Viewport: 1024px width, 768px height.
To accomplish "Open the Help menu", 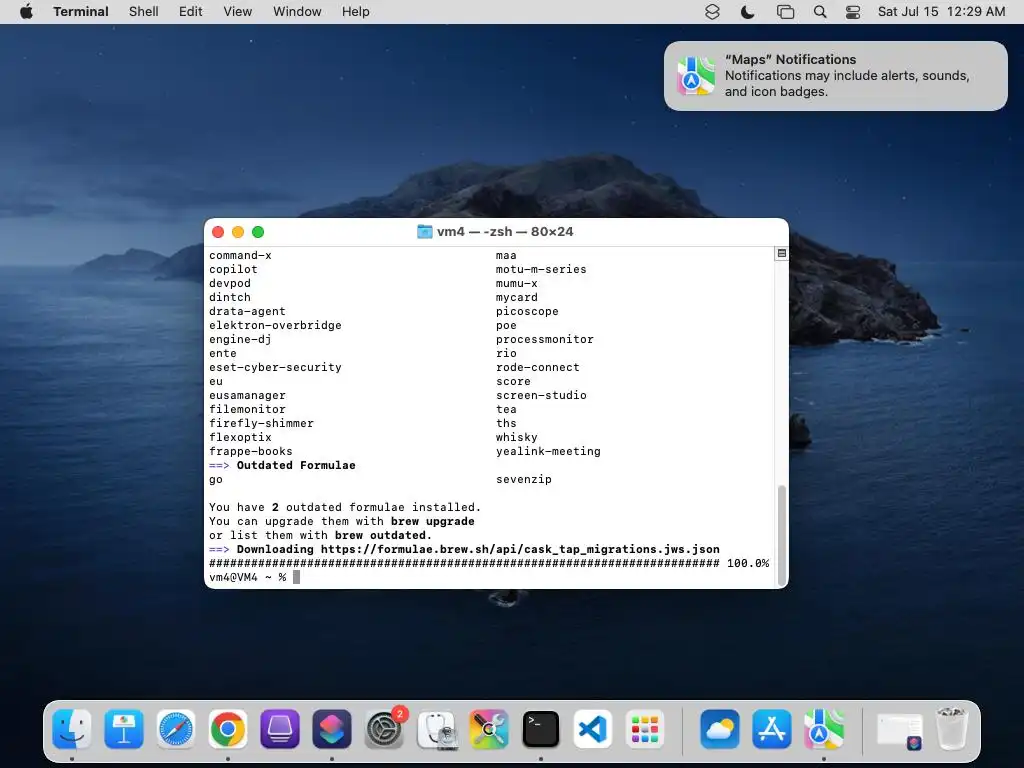I will coord(356,12).
